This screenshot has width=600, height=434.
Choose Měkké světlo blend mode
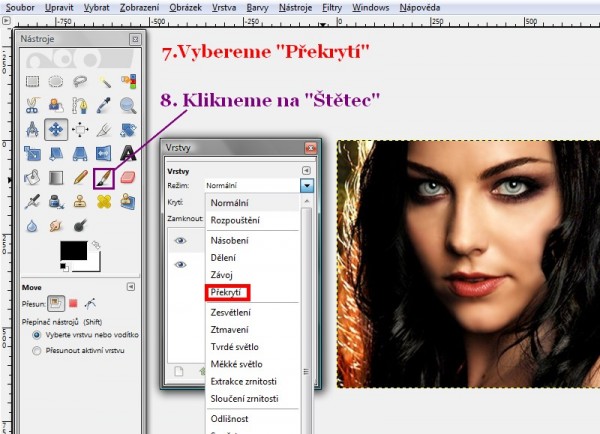236,364
